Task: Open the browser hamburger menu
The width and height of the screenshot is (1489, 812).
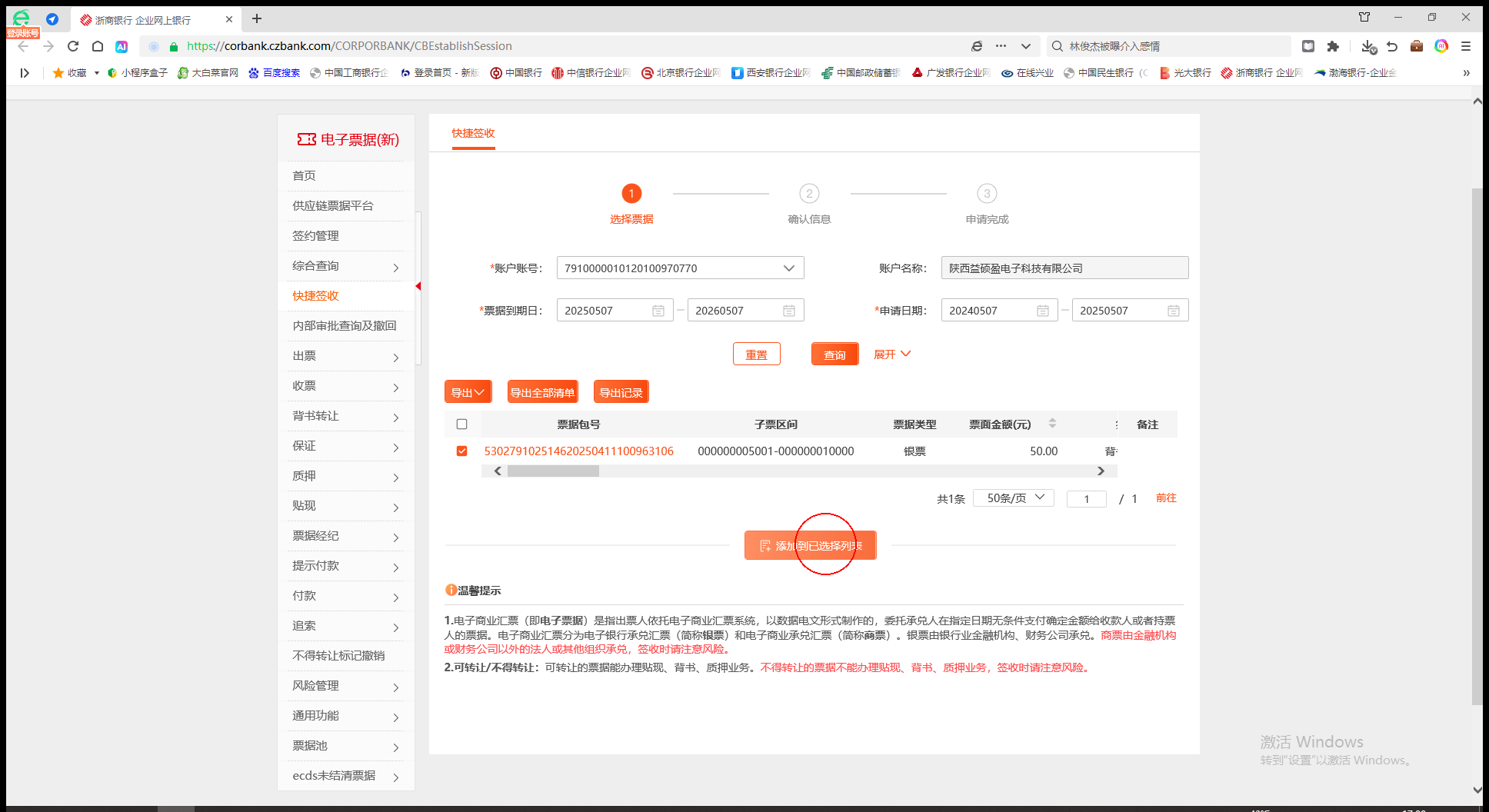Action: (x=1466, y=46)
